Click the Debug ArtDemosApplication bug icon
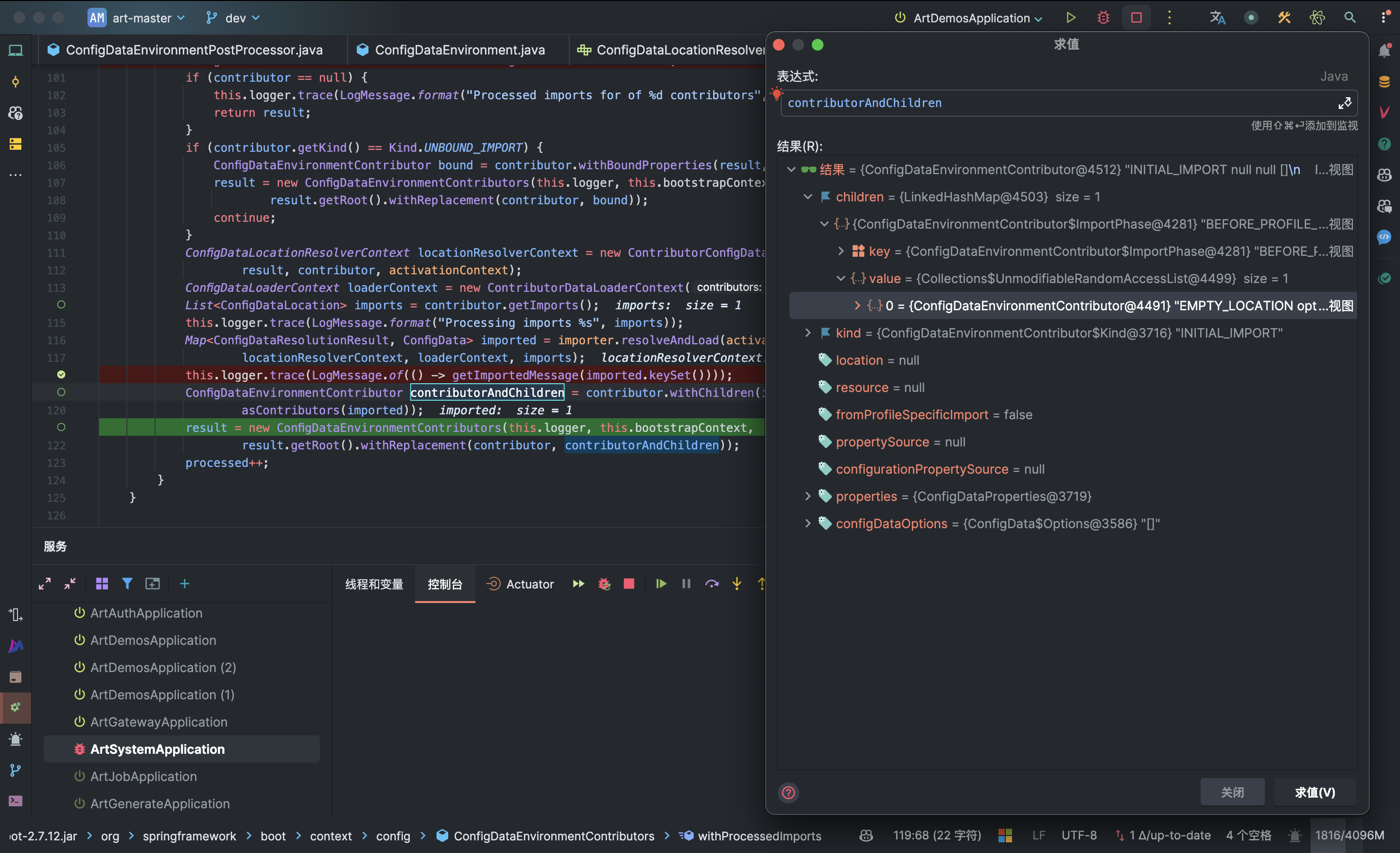Screen dimensions: 1400x853 point(1103,18)
